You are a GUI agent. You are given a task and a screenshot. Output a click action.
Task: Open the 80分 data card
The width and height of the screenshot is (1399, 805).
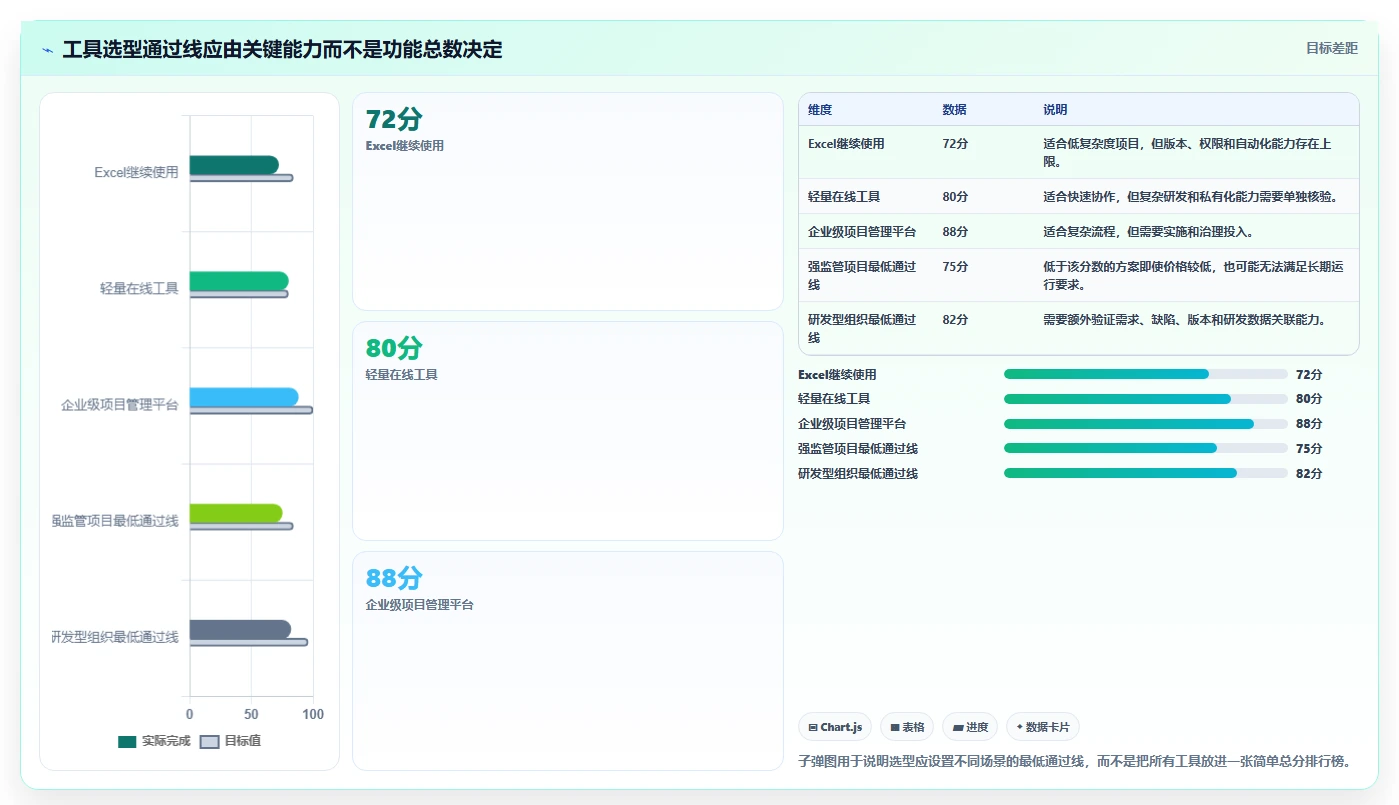click(x=568, y=431)
